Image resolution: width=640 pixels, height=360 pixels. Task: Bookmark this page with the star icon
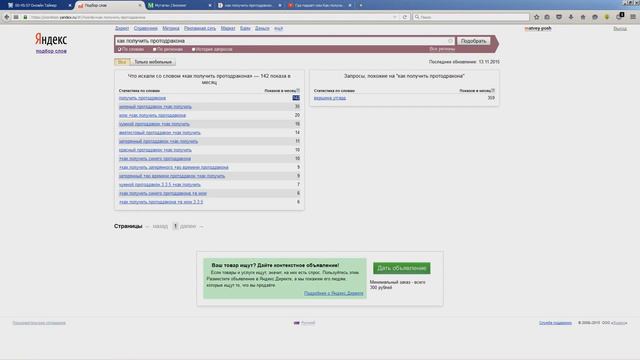536,17
